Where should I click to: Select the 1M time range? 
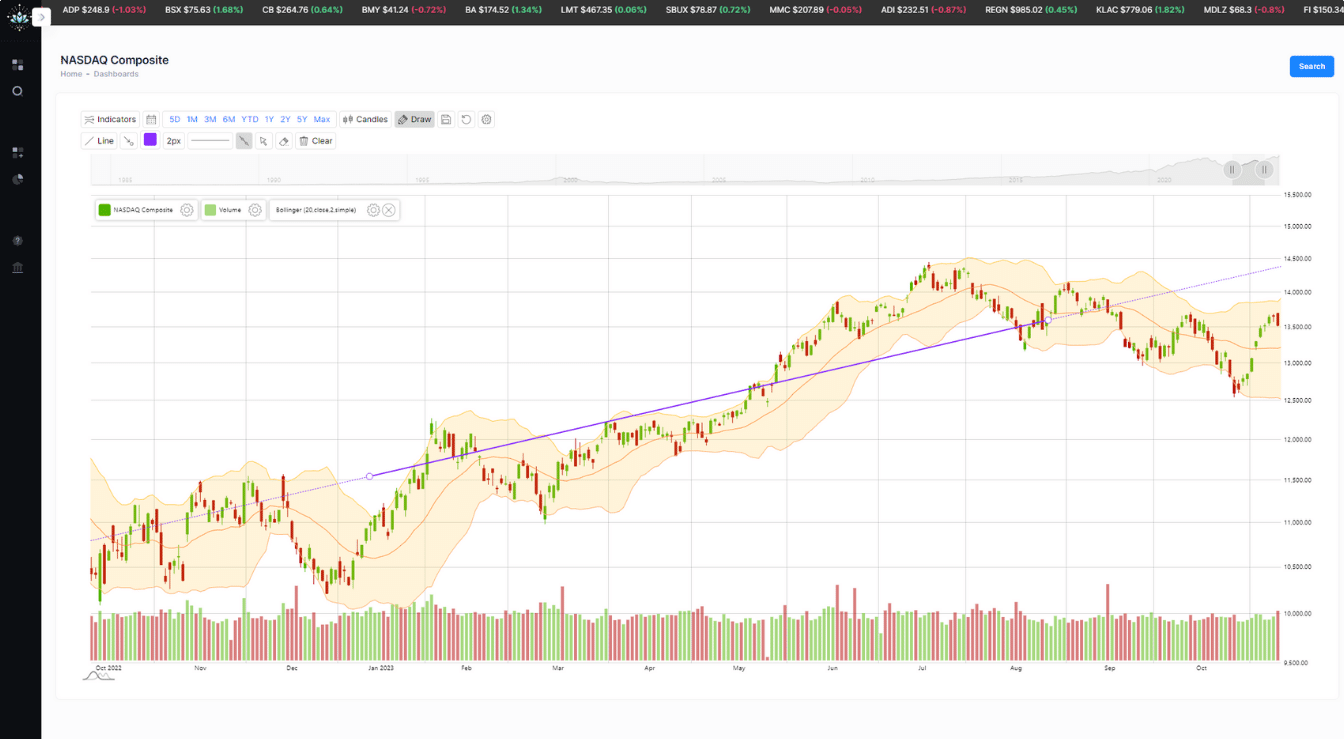(192, 119)
